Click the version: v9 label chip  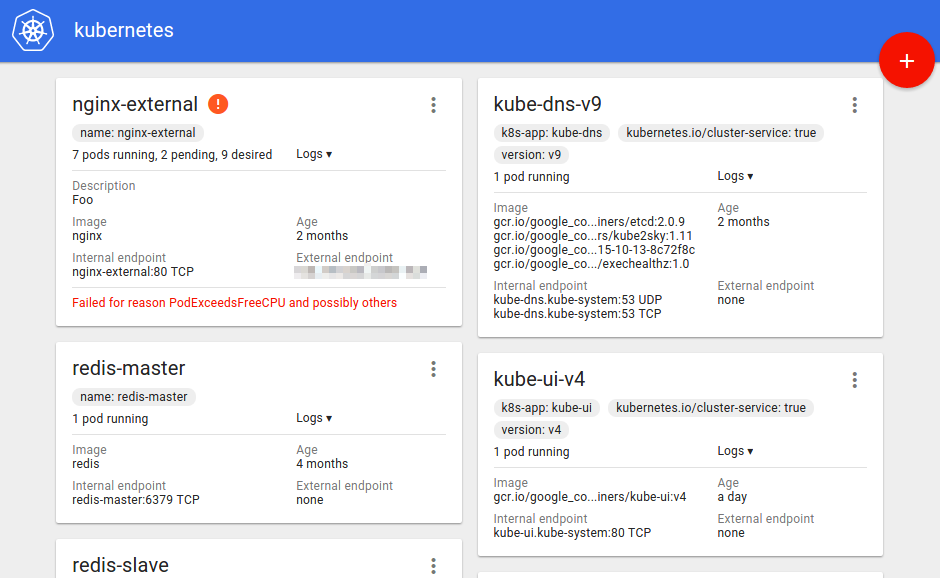click(530, 154)
